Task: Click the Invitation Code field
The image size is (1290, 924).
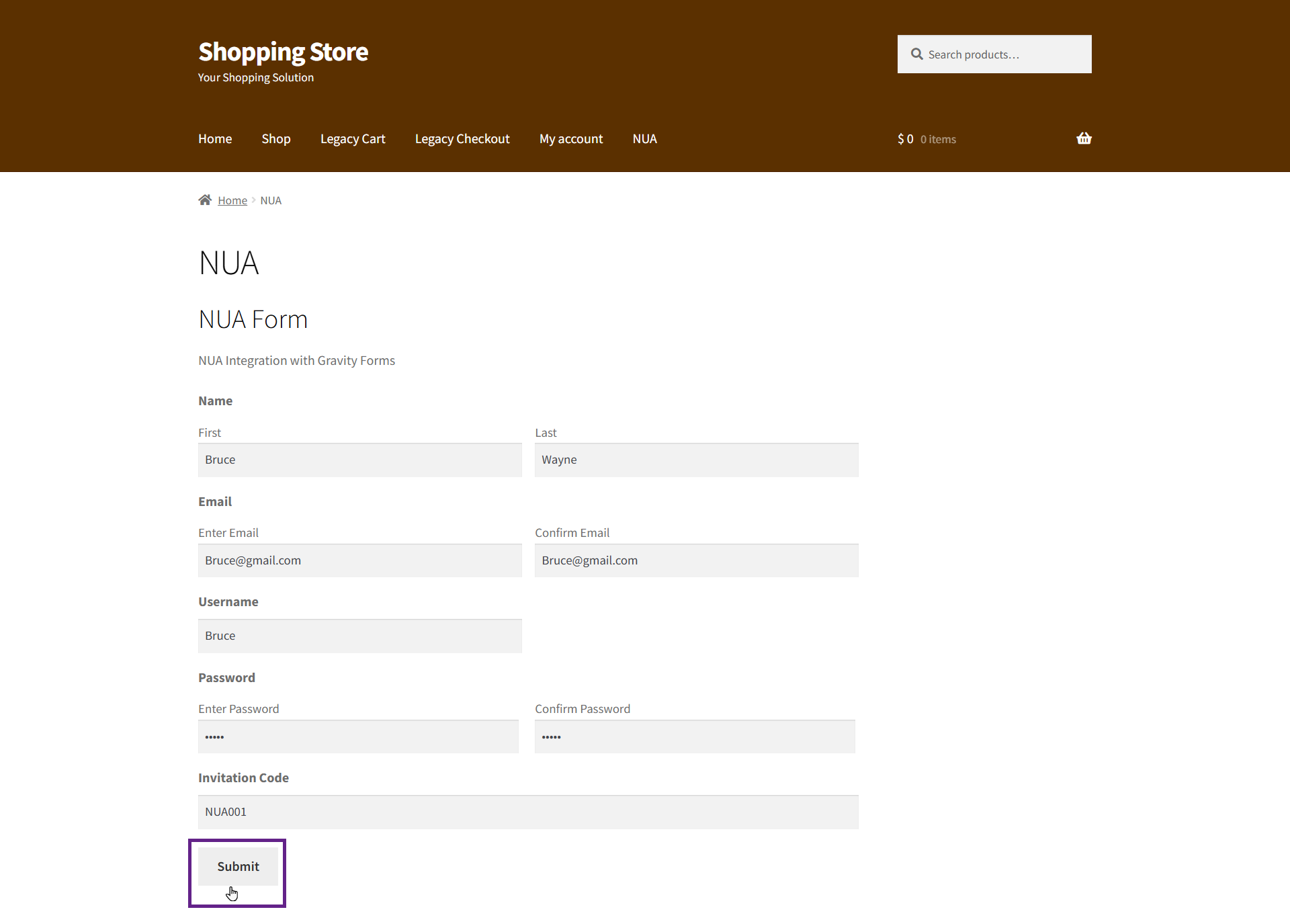Action: (527, 812)
